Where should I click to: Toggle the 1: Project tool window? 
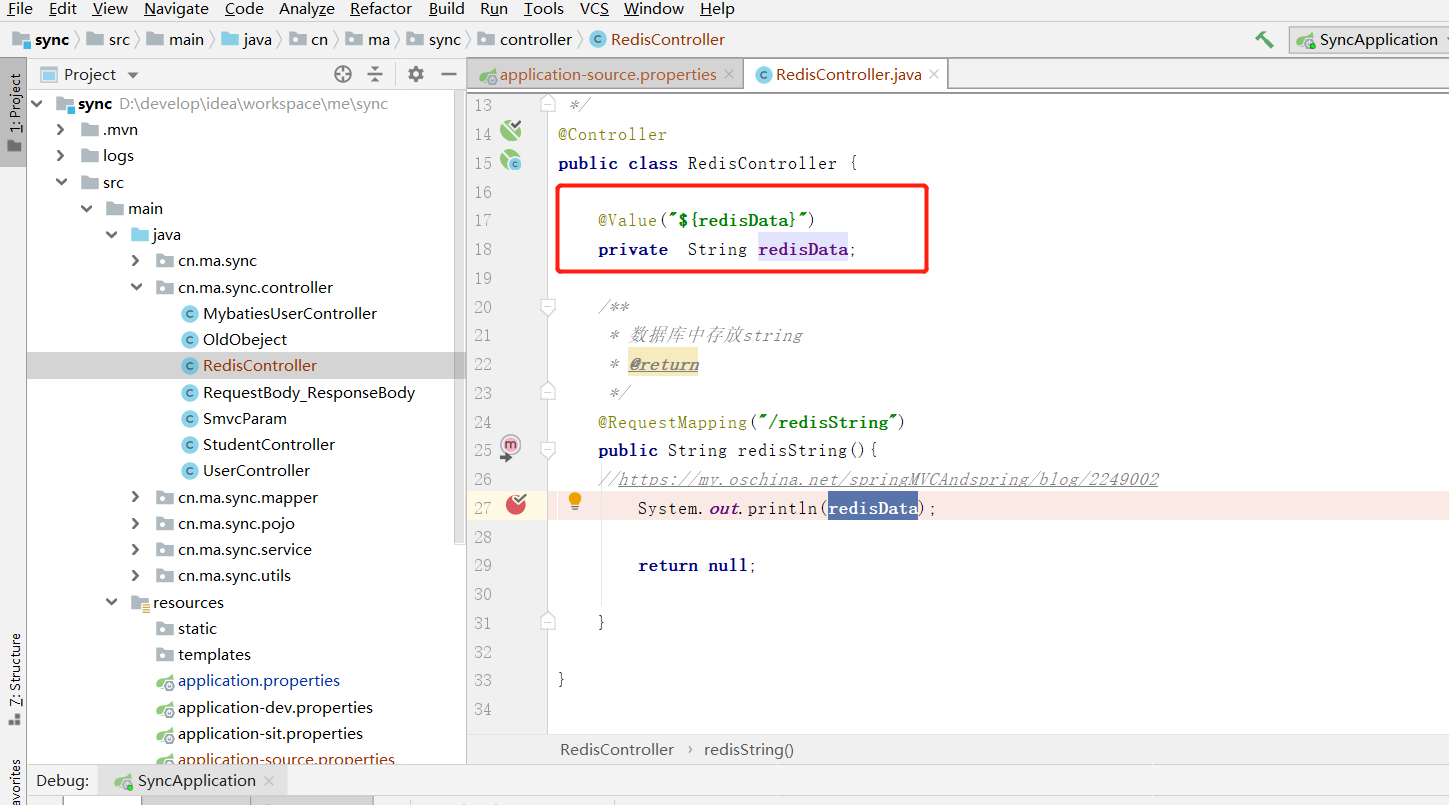pos(14,110)
